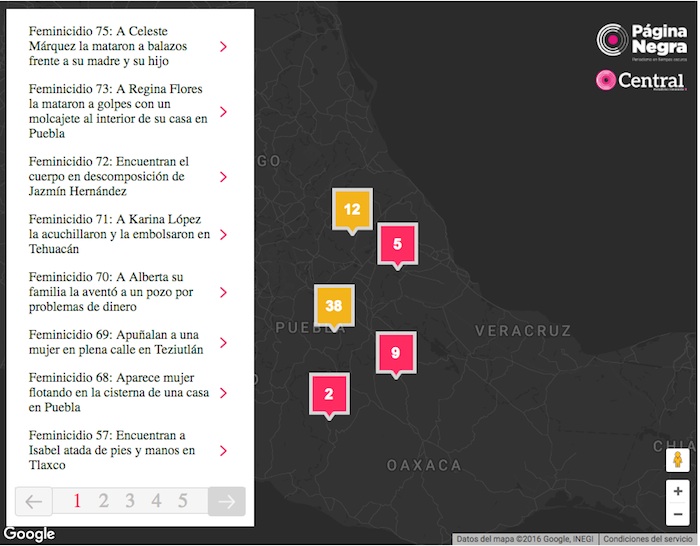Viewport: 700px width, 546px height.
Task: Click the Central logo
Action: point(640,81)
